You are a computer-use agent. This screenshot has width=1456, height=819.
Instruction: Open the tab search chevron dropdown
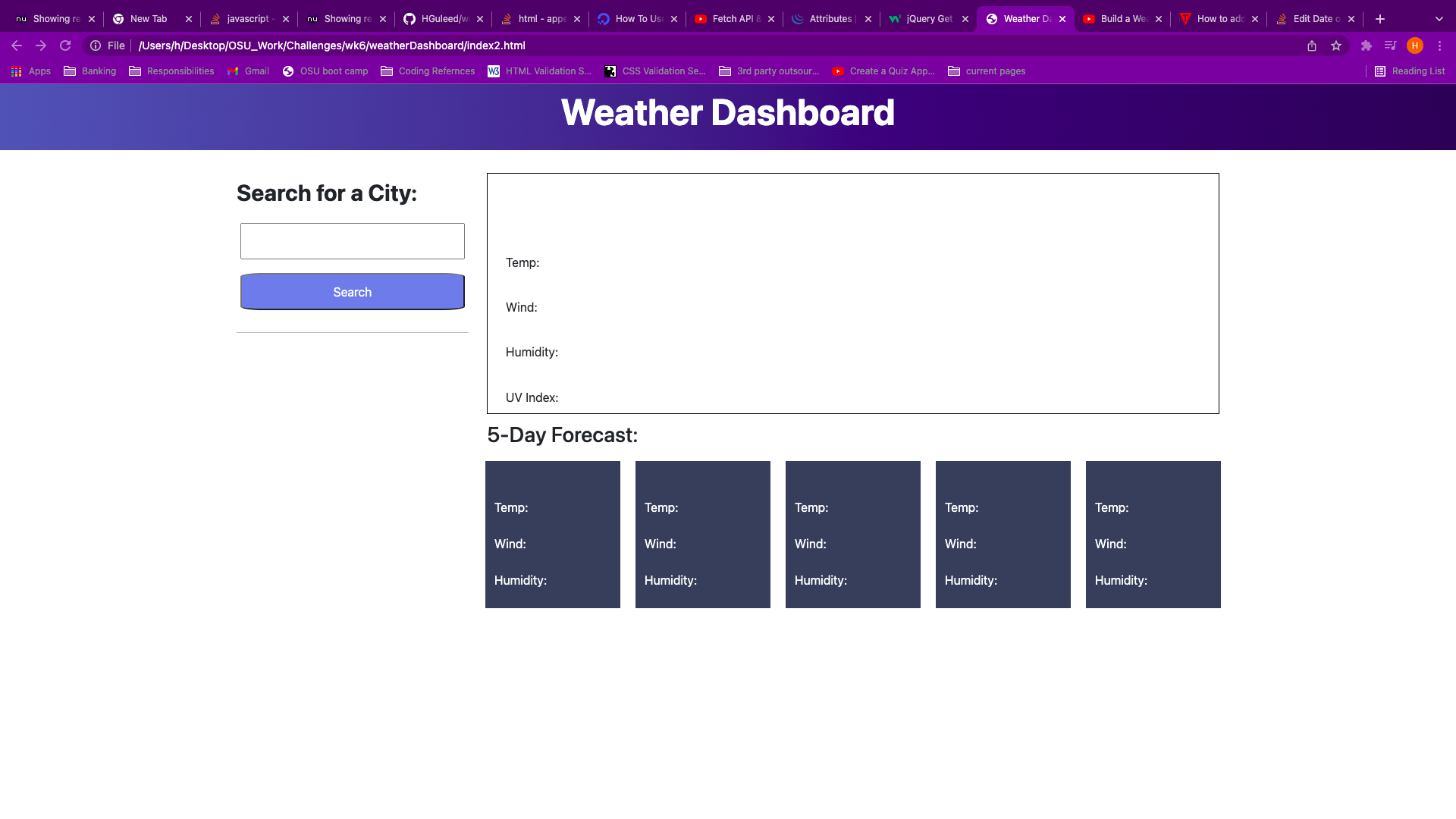point(1438,18)
